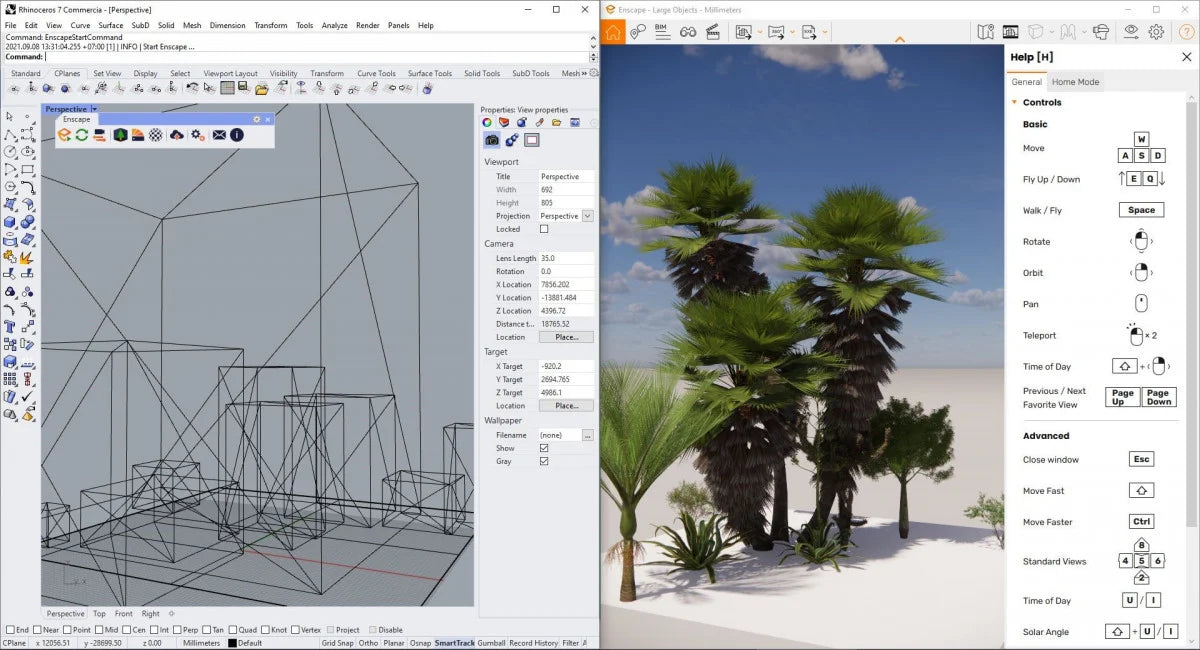The height and width of the screenshot is (650, 1200).
Task: Toggle SmartTrack in the status bar
Action: [x=453, y=641]
